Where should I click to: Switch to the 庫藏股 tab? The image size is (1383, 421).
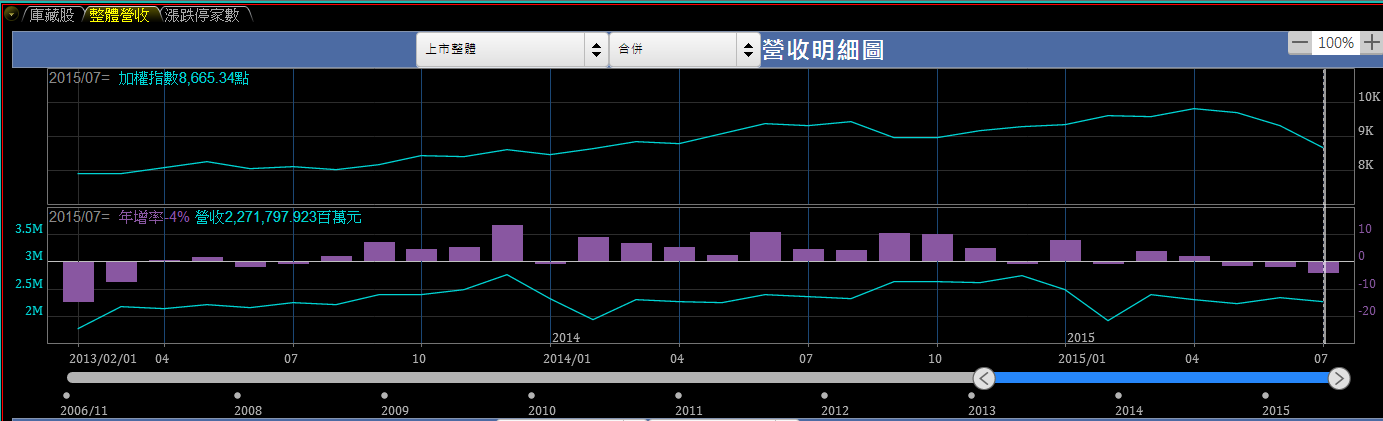(52, 15)
